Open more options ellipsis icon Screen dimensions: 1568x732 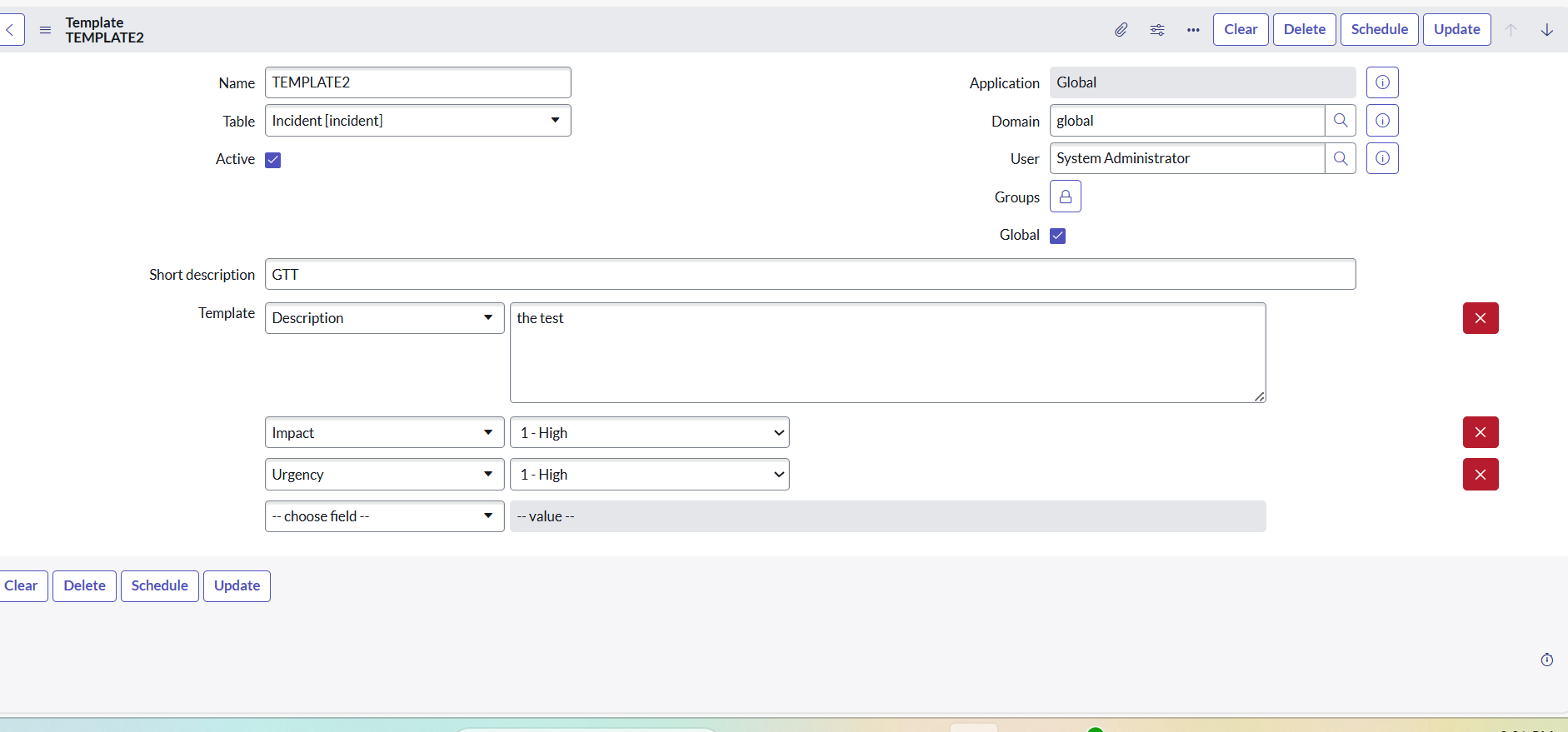pos(1193,30)
